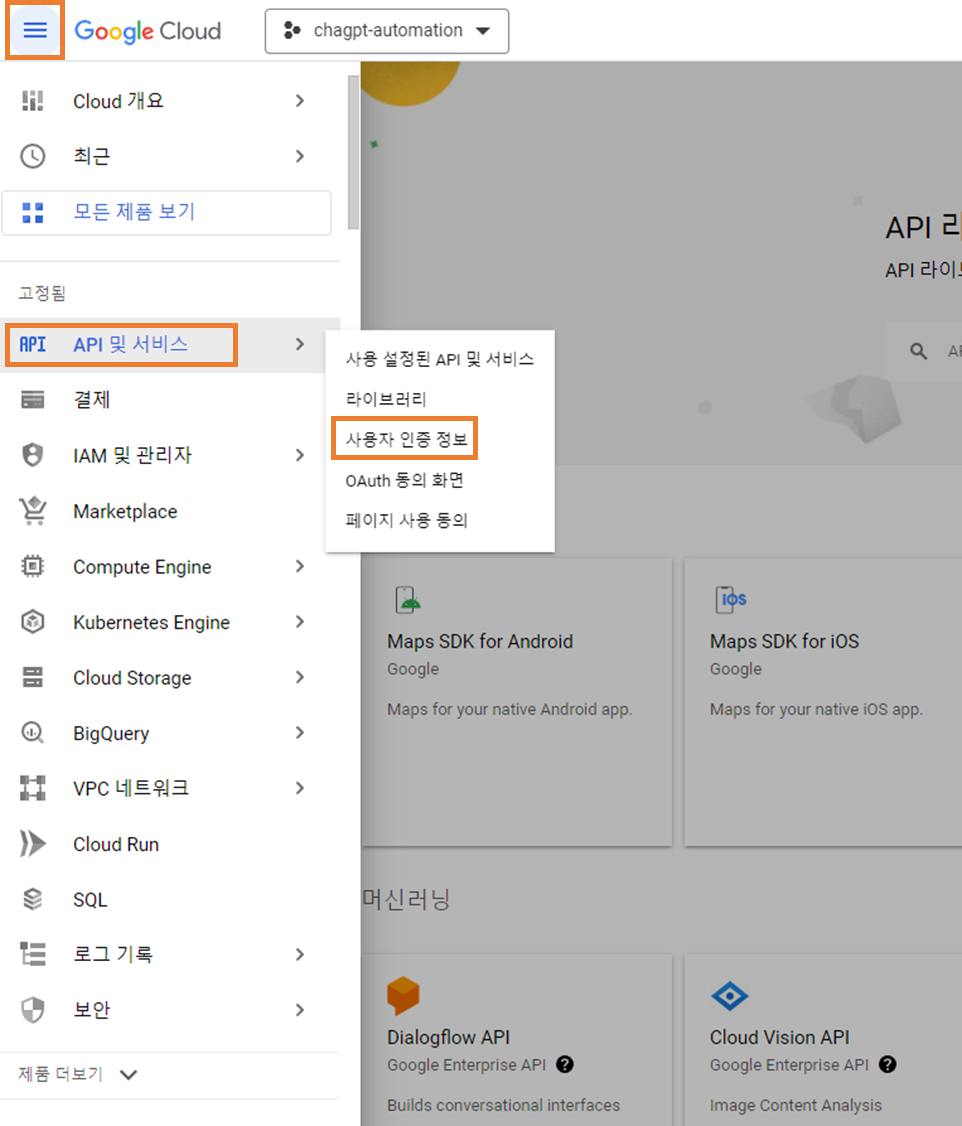
Task: Click the Cloud Vision API icon
Action: [729, 996]
